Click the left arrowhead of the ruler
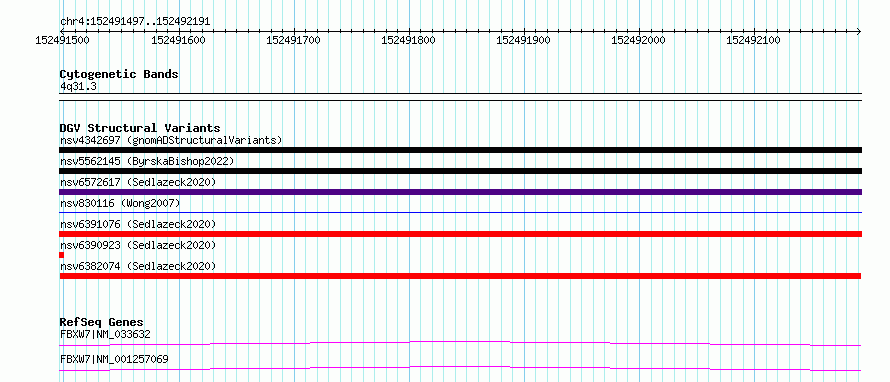Image resolution: width=890 pixels, height=382 pixels. pyautogui.click(x=62, y=31)
